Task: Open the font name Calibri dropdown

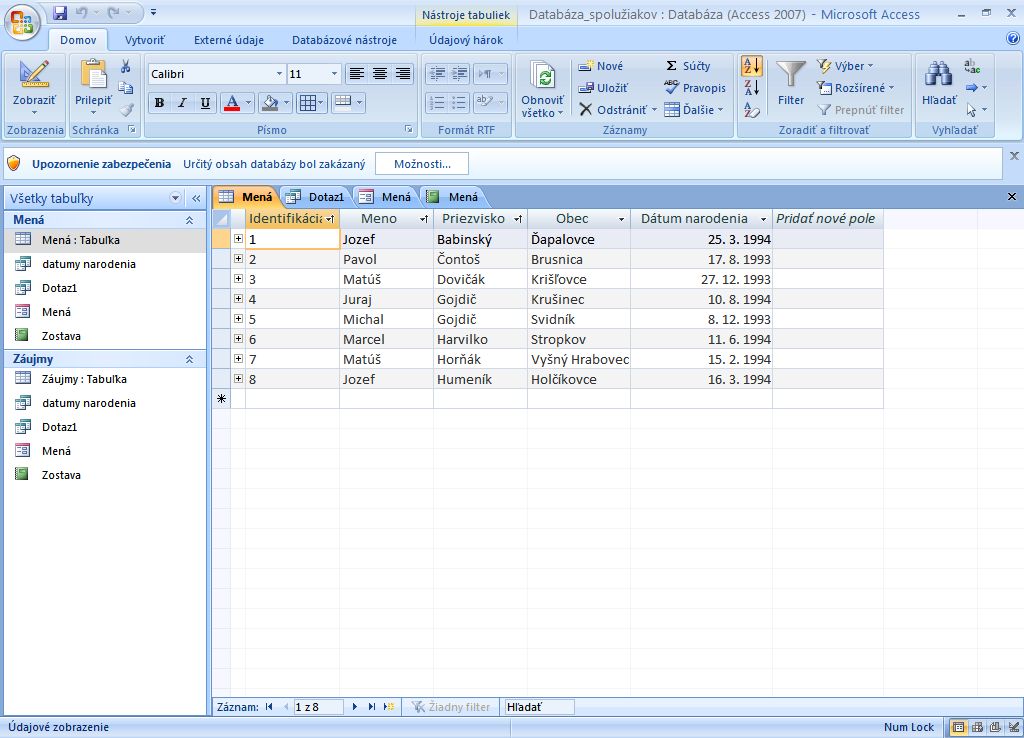Action: tap(279, 74)
